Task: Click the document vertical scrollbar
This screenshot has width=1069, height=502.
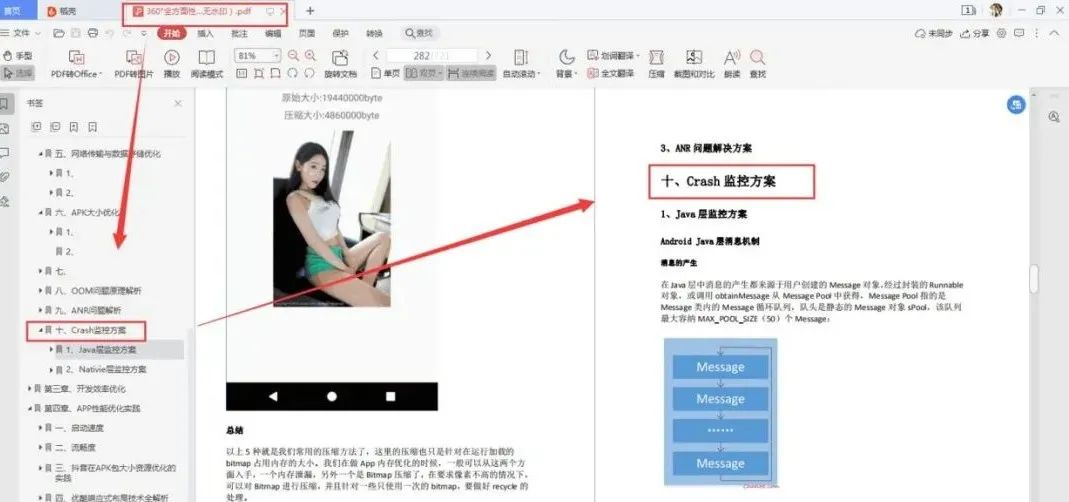Action: pyautogui.click(x=1034, y=280)
